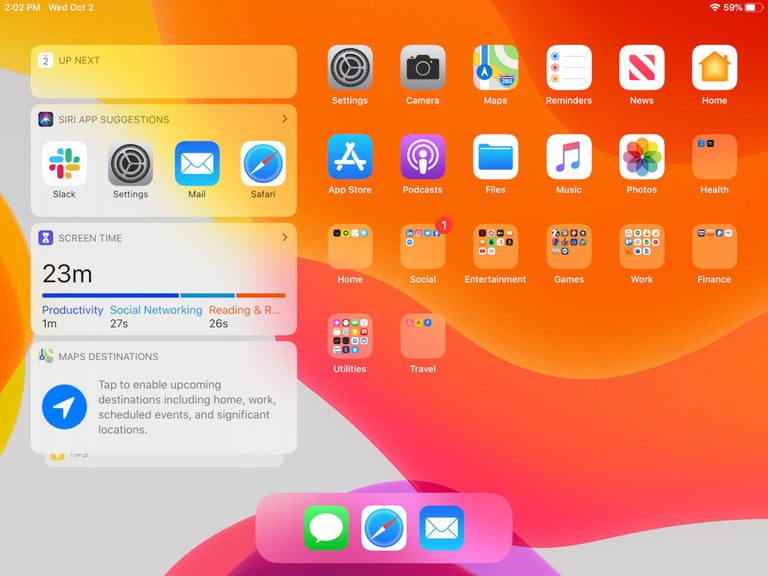Tap the Maps Destinations header icon
The image size is (768, 576).
tap(46, 356)
